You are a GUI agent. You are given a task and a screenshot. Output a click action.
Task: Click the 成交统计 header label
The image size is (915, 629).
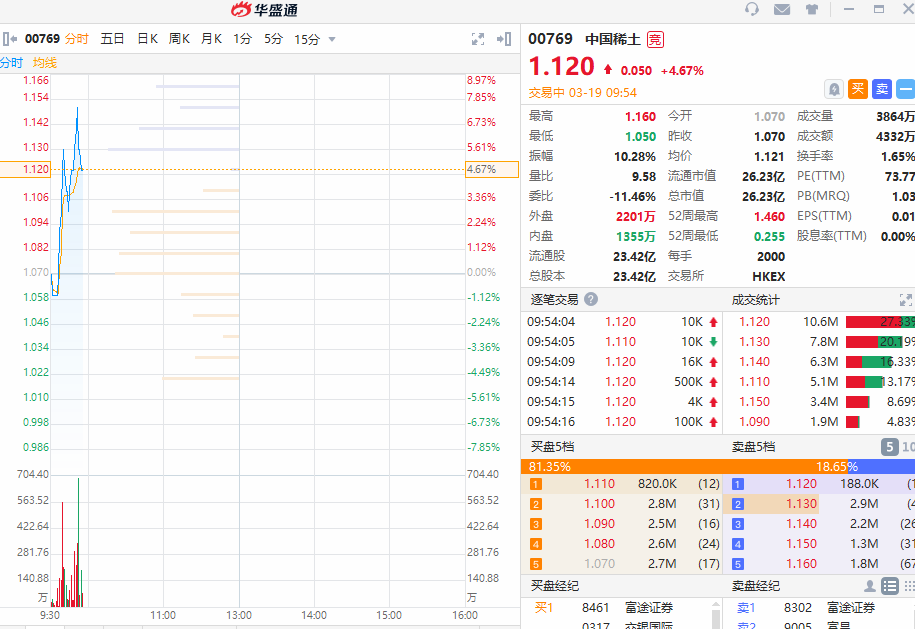[x=756, y=300]
